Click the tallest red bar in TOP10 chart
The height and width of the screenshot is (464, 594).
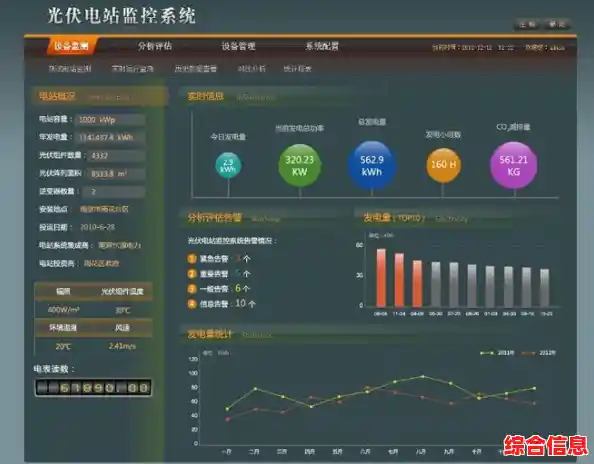tap(381, 278)
